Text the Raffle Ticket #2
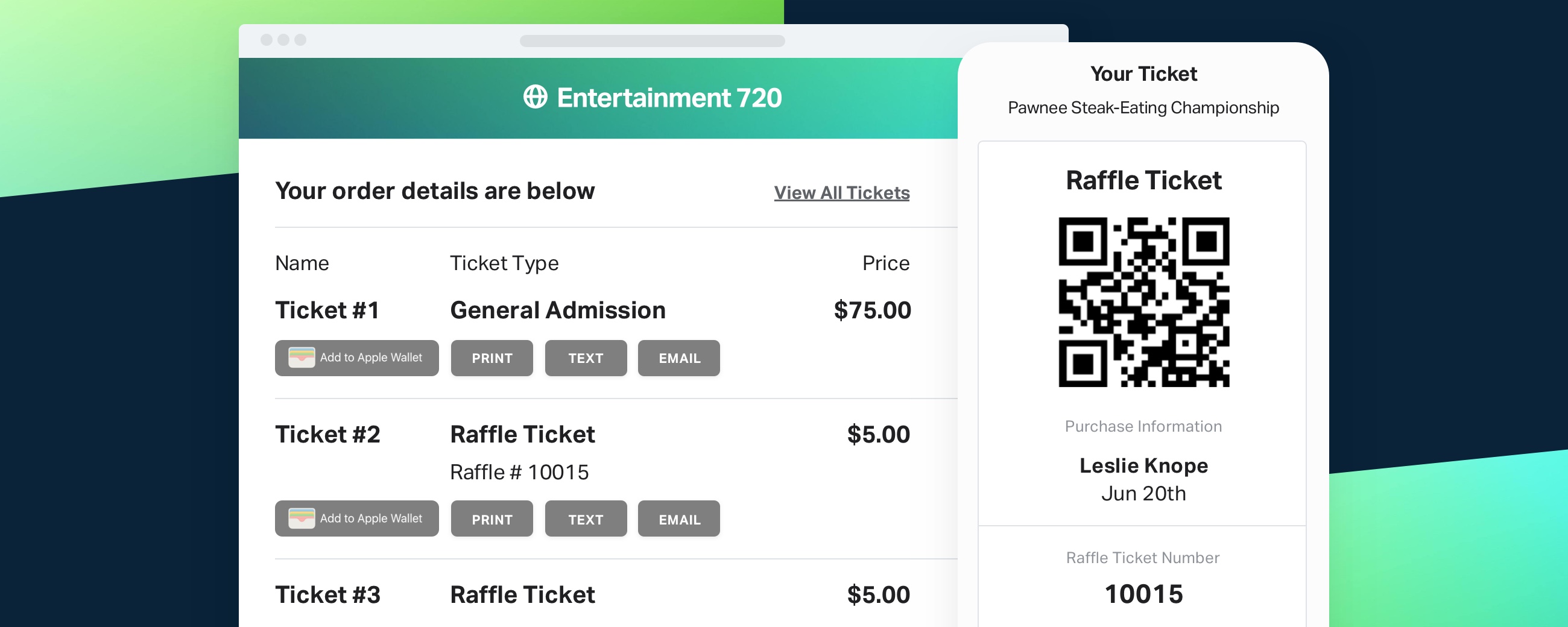Screen dimensions: 1568x627 pos(586,518)
